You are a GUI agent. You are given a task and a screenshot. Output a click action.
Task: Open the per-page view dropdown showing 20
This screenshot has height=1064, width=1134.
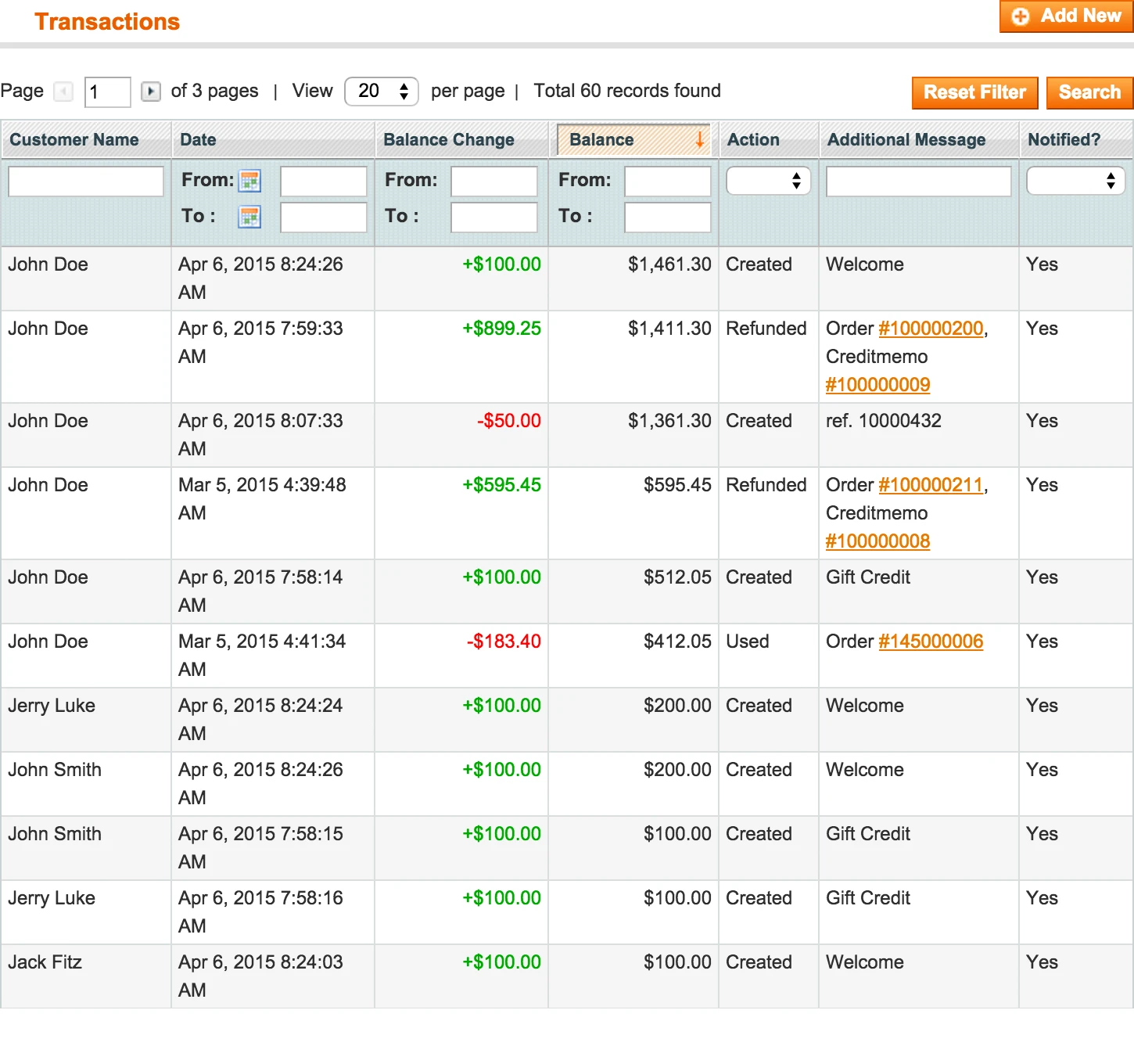coord(382,91)
